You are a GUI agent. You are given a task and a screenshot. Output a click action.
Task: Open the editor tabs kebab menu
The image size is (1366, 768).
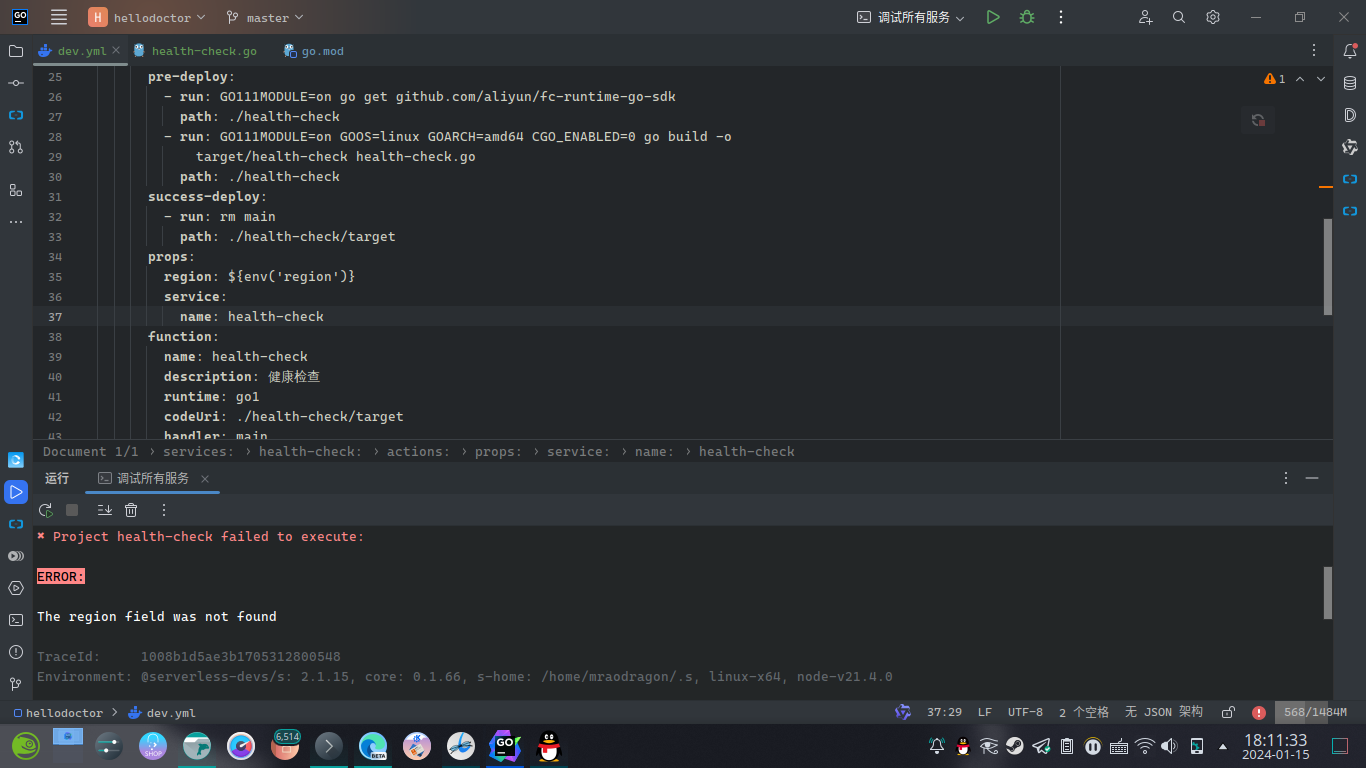point(1315,50)
